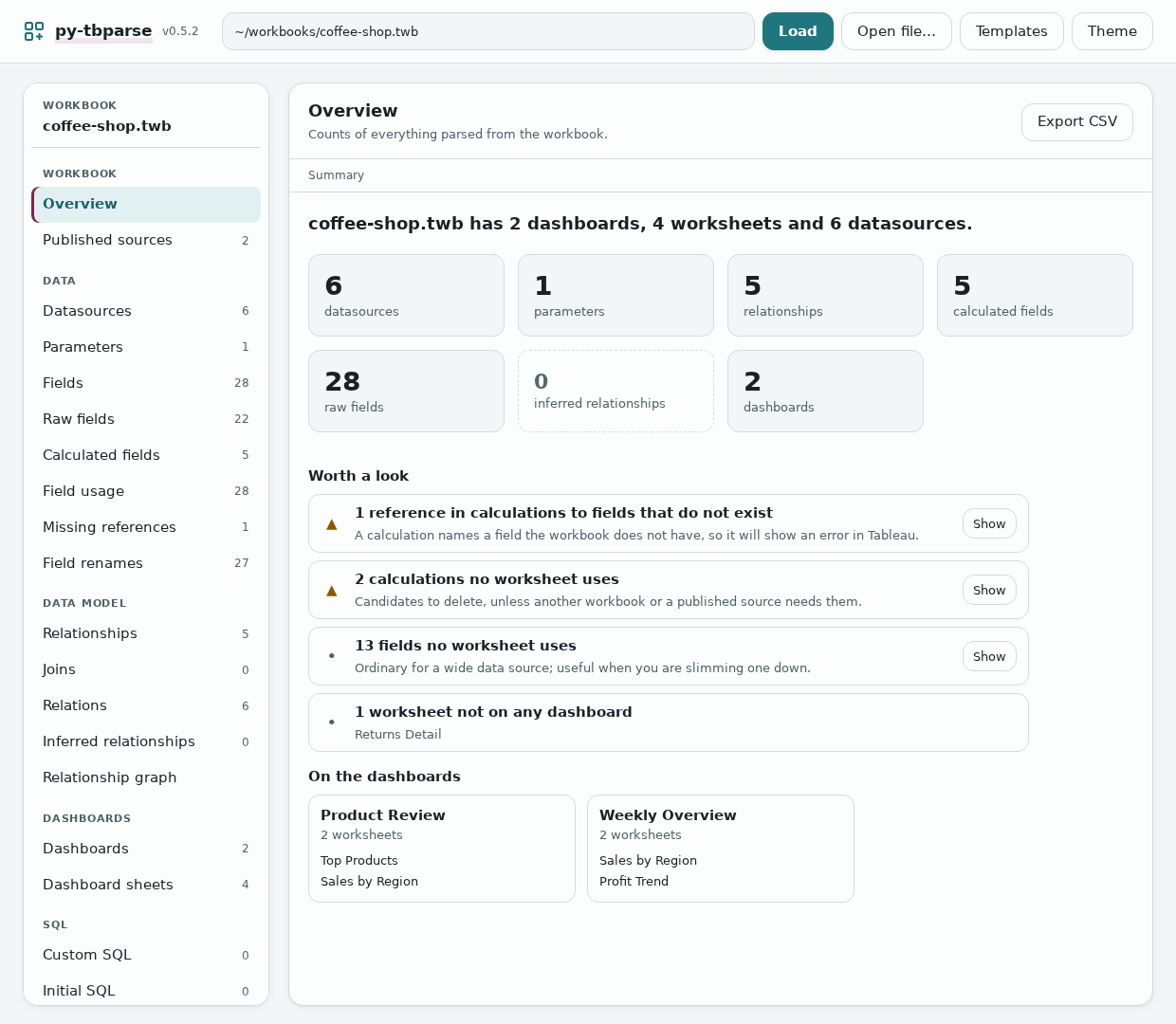Click the 5 calculated fields stat card

[1035, 295]
